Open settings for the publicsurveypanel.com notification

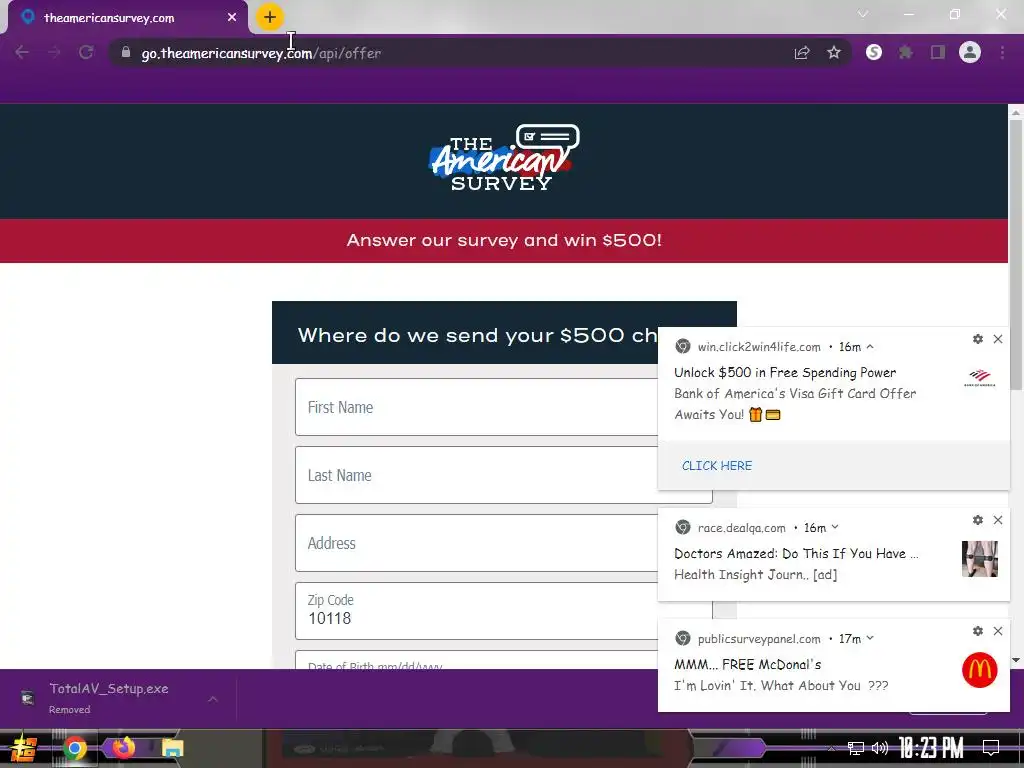pos(978,631)
